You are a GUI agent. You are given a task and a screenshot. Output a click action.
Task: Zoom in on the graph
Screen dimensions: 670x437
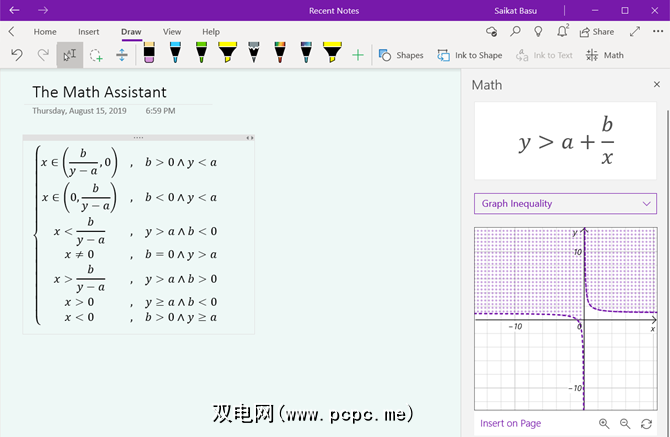(604, 424)
